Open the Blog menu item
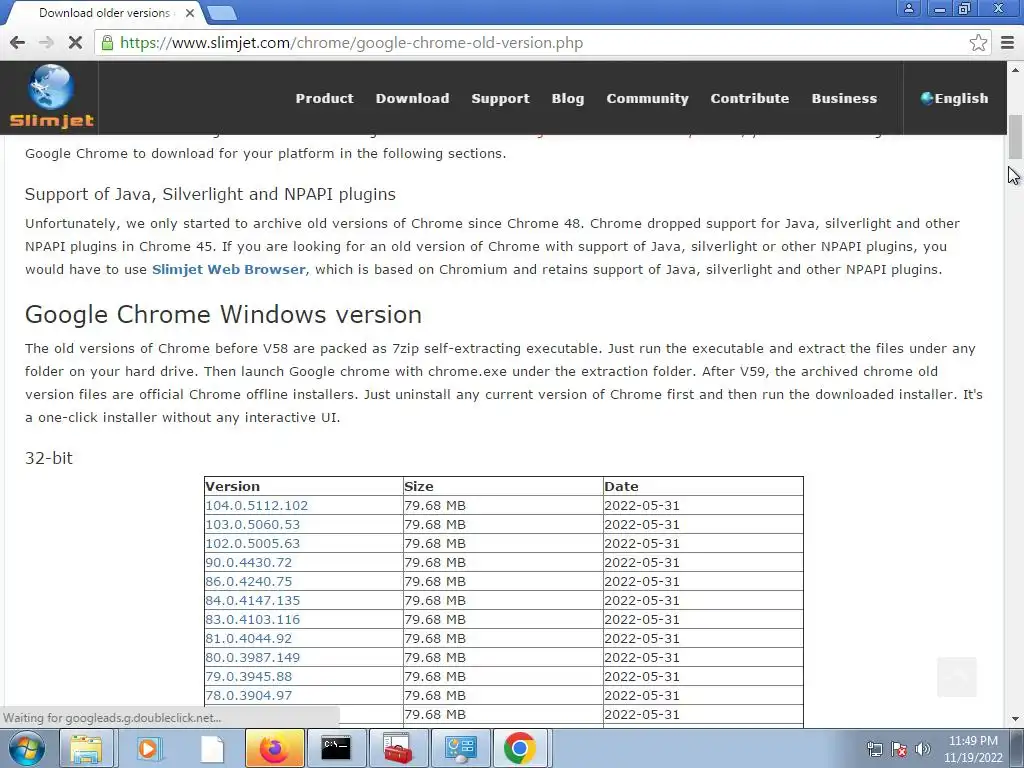This screenshot has height=768, width=1024. click(x=568, y=98)
